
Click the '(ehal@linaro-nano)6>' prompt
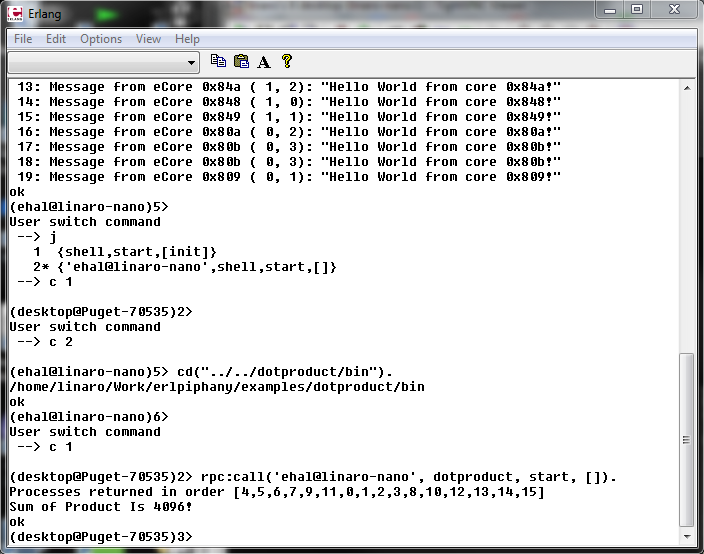pos(89,417)
